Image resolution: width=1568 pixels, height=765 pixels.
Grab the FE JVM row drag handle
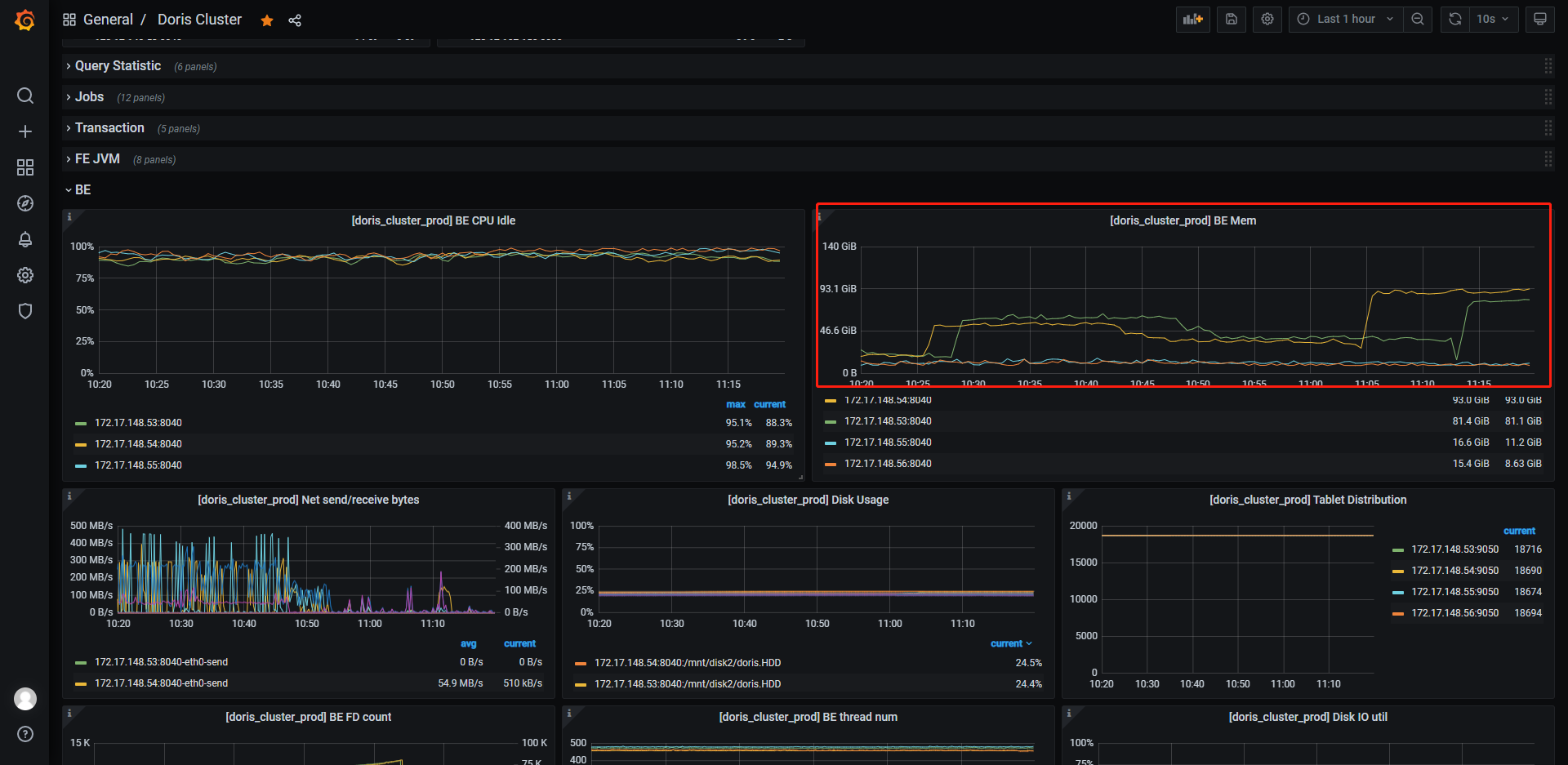coord(1548,159)
